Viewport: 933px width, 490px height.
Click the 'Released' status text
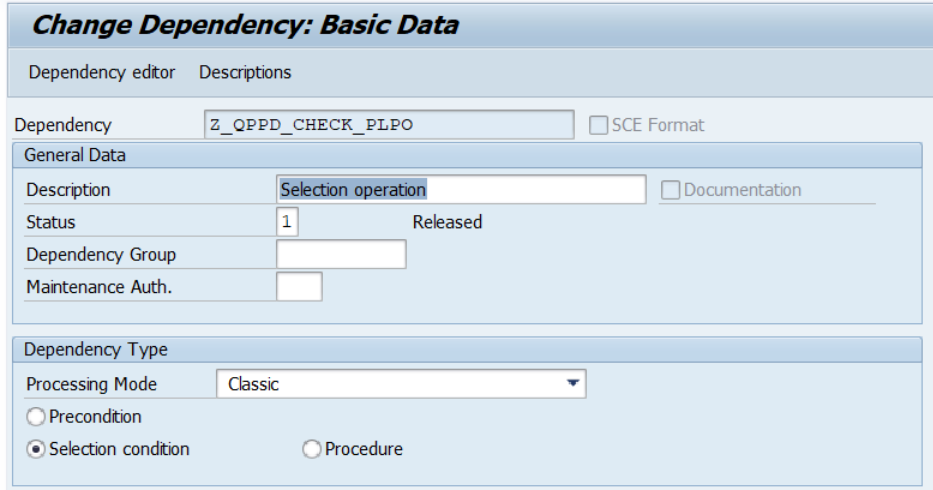(447, 221)
